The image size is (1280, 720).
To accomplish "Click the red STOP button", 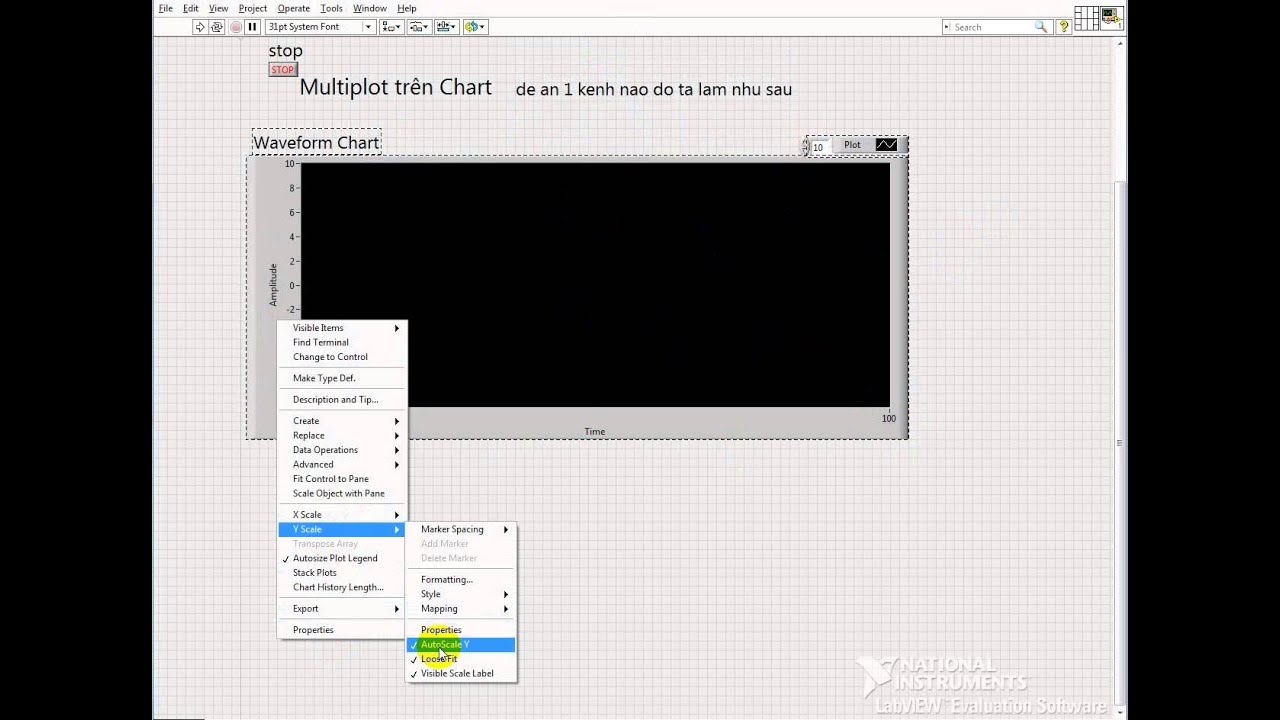I will 283,70.
